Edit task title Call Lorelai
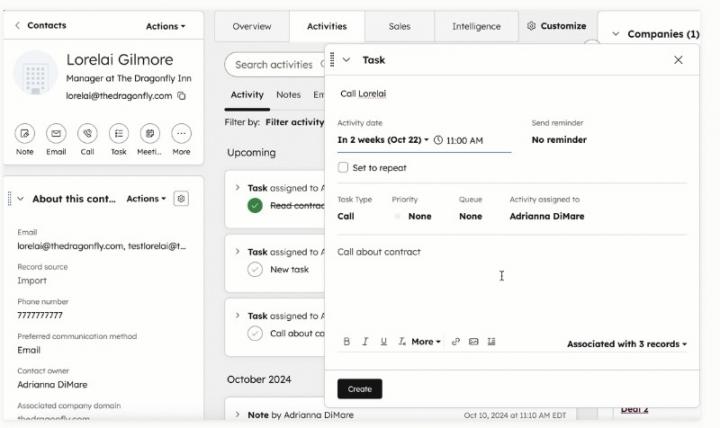720x428 pixels. tap(363, 94)
